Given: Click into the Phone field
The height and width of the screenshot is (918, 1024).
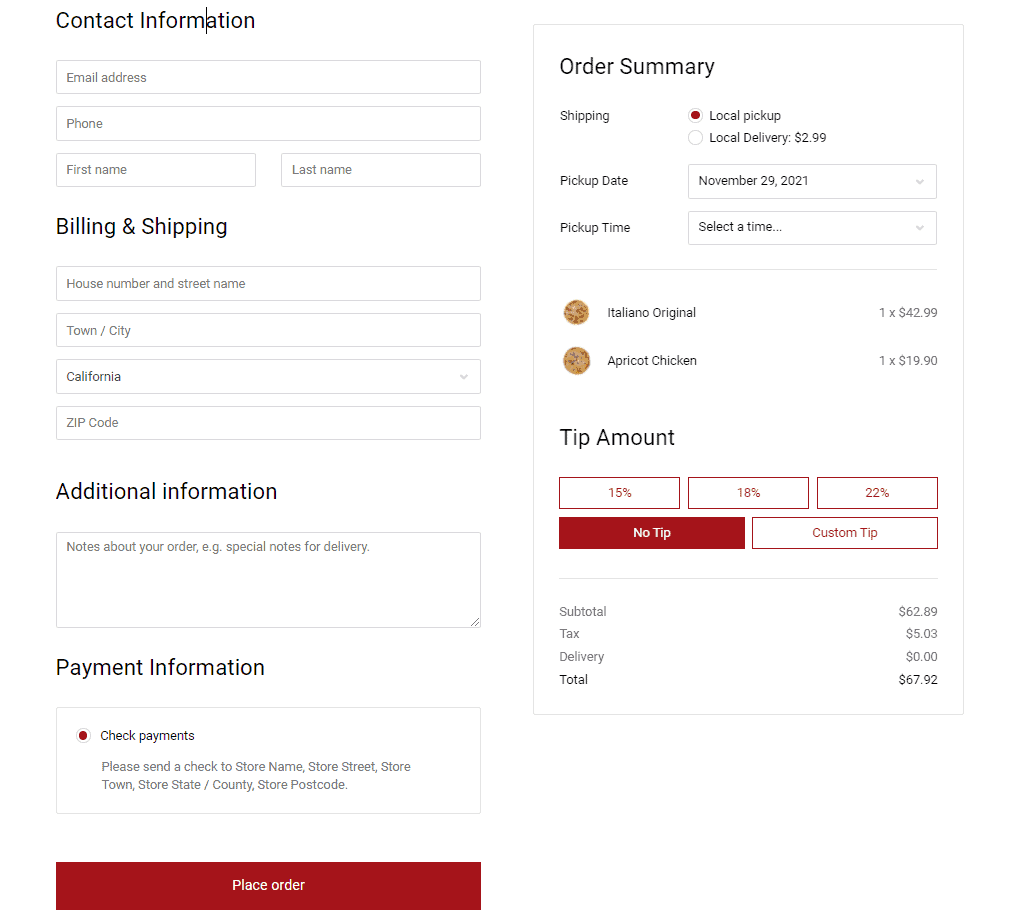Looking at the screenshot, I should 268,124.
